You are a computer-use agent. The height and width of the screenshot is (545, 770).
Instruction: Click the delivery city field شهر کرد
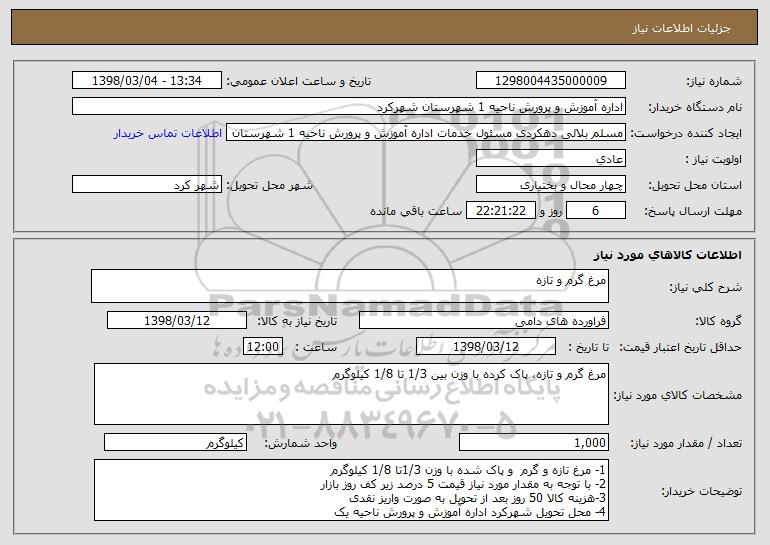147,185
